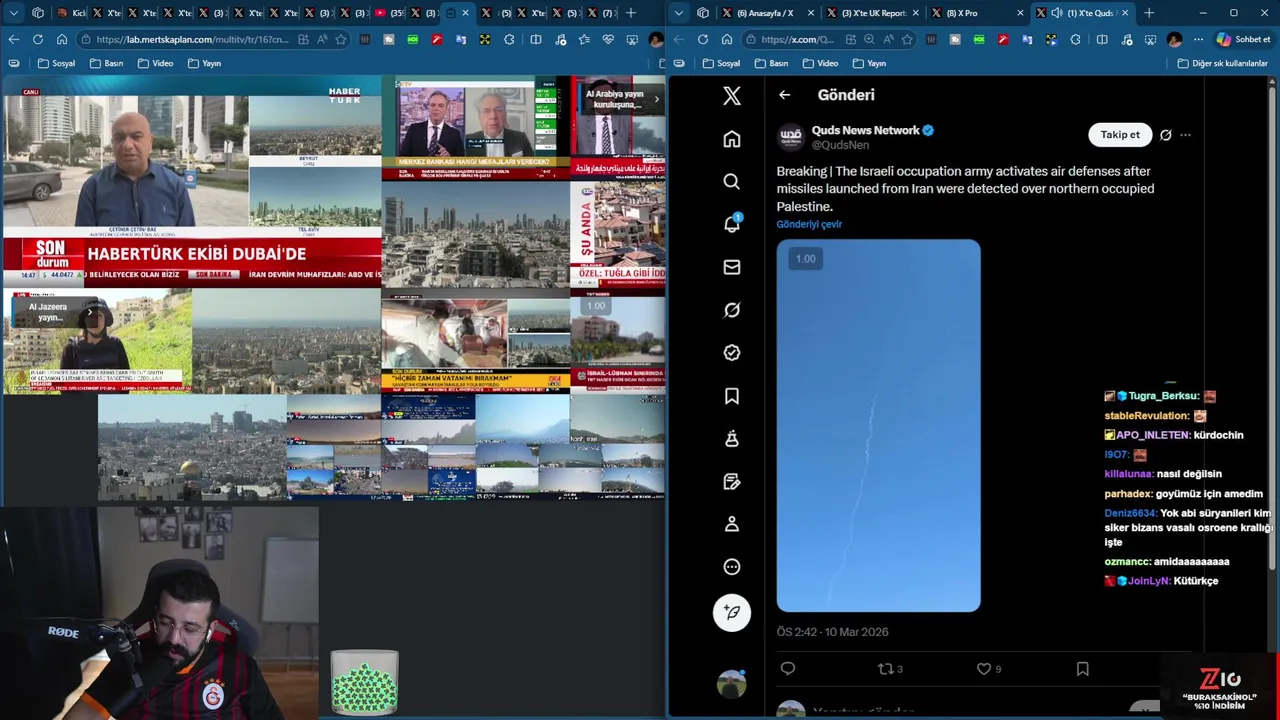Screen dimensions: 1280x720
Task: Click the post timestamp 10 Mar 2026
Action: point(832,632)
